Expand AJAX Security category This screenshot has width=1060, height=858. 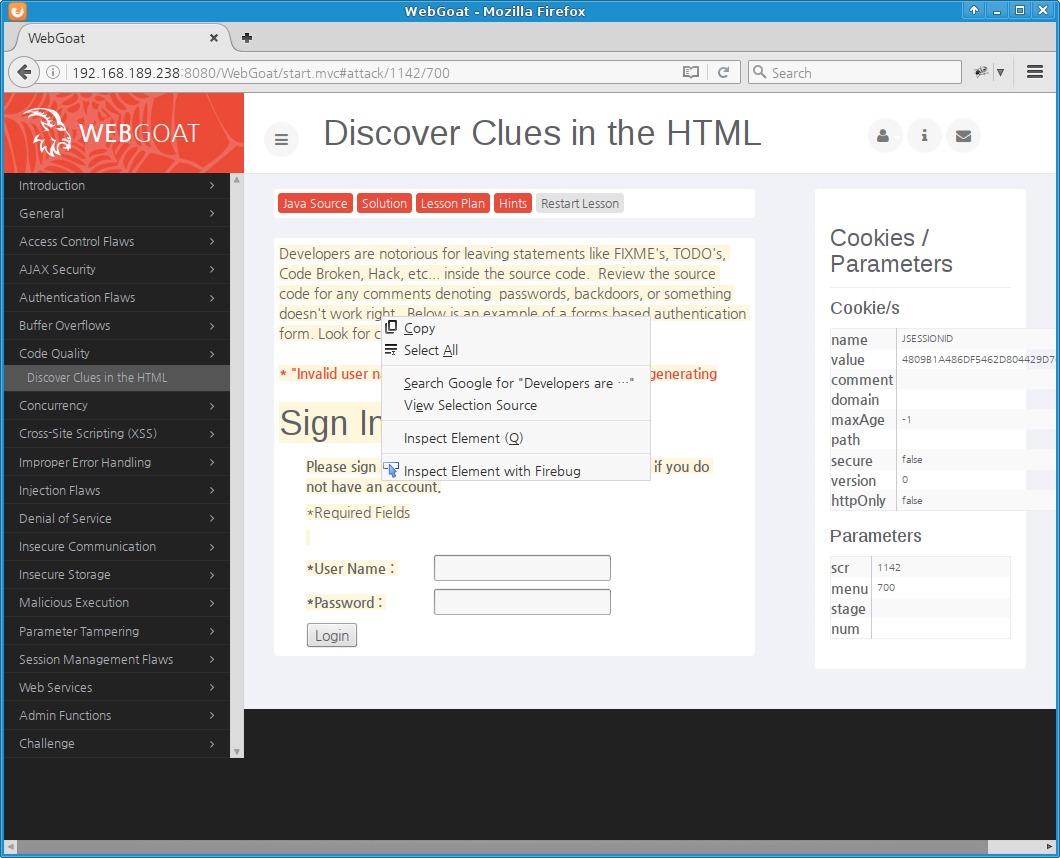tap(117, 269)
